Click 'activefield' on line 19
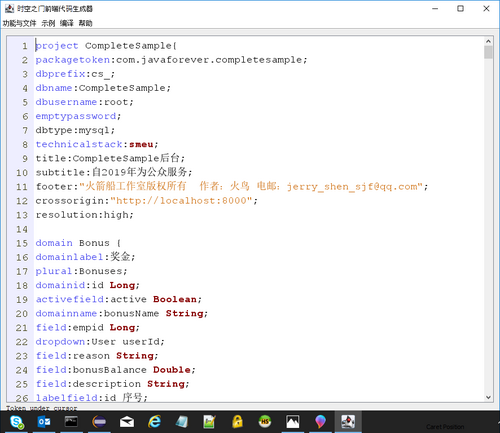Image resolution: width=500 pixels, height=433 pixels. pyautogui.click(x=70, y=299)
